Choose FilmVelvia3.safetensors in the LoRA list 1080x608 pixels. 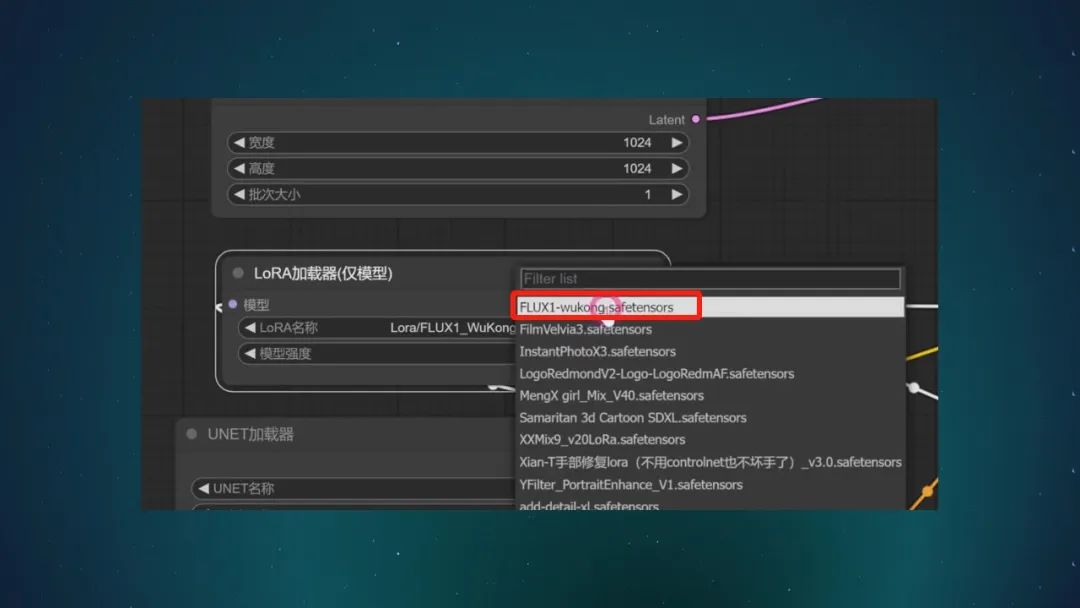[585, 329]
